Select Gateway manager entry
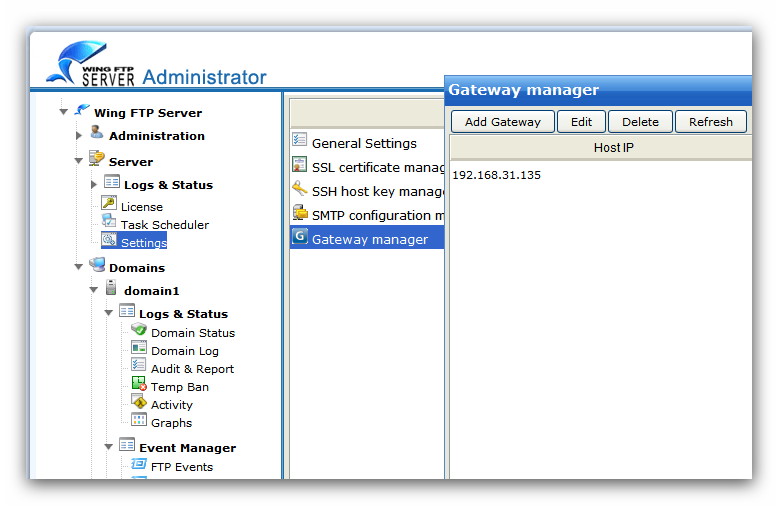This screenshot has width=778, height=505. [367, 239]
